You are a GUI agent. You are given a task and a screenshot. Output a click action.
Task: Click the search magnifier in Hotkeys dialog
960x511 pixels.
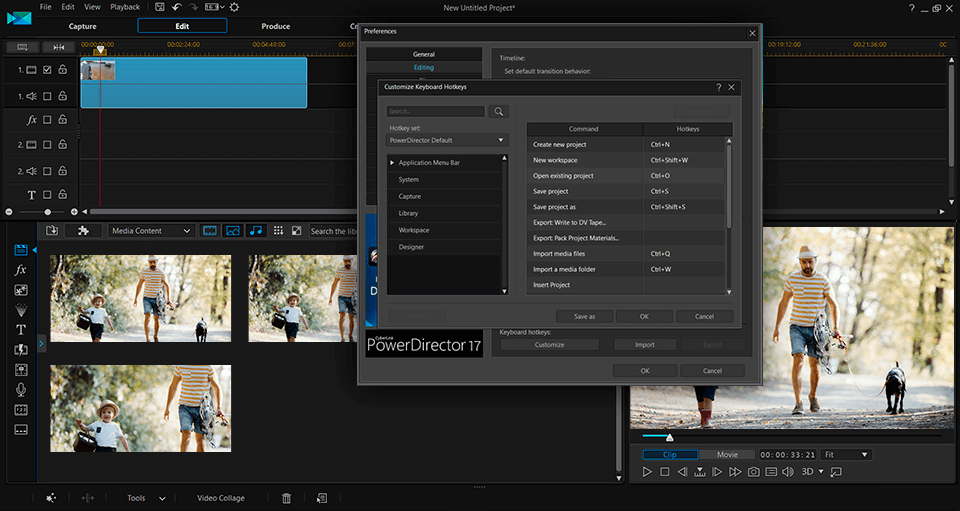click(x=498, y=111)
